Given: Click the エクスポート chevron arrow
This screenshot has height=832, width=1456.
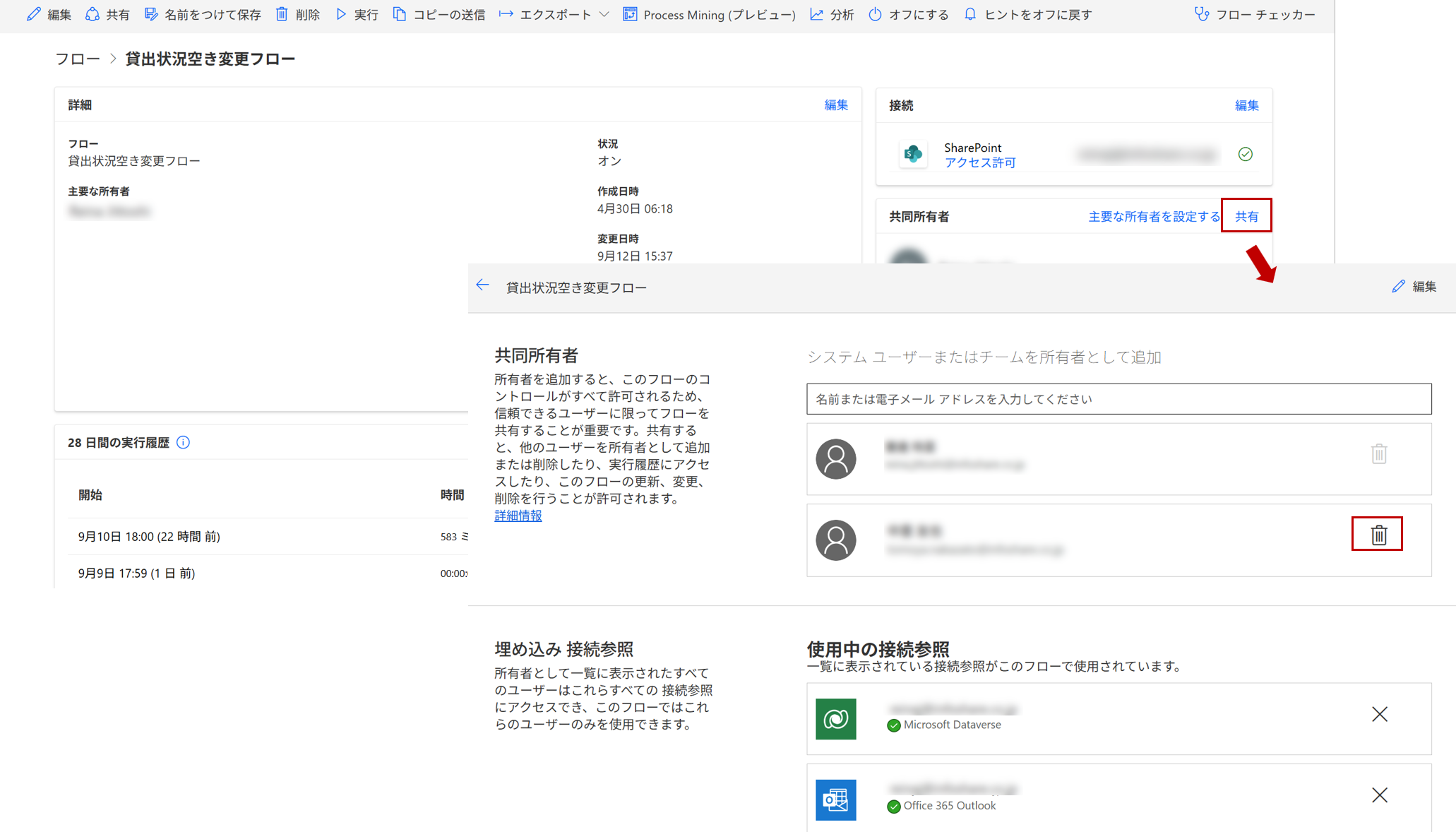Looking at the screenshot, I should pos(604,14).
